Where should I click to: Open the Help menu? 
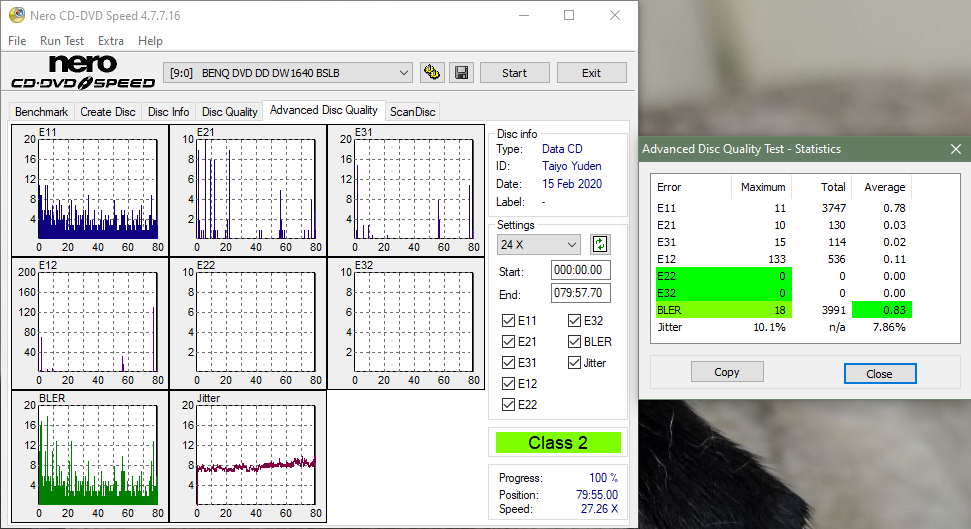click(x=150, y=41)
